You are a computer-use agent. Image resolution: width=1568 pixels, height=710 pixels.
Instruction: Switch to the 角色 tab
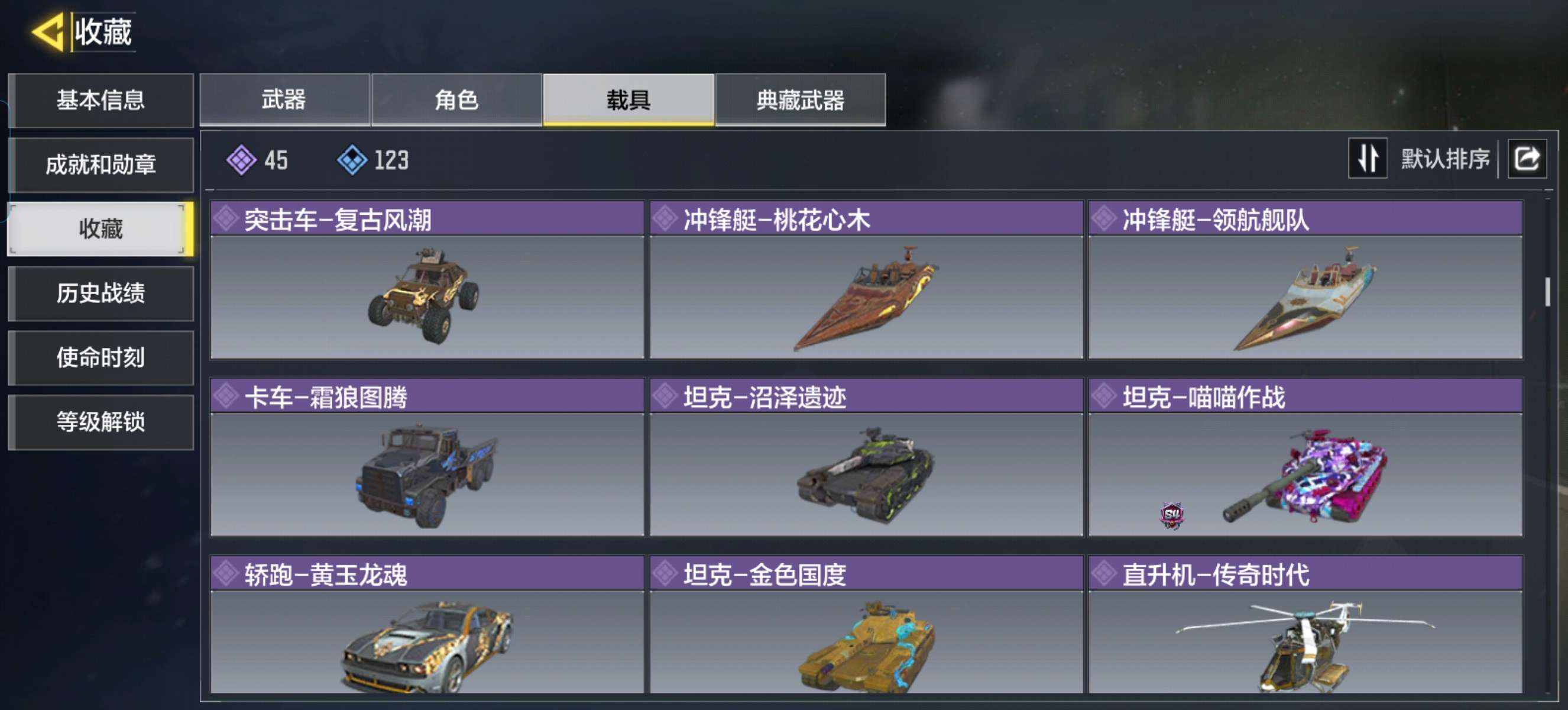(x=456, y=100)
